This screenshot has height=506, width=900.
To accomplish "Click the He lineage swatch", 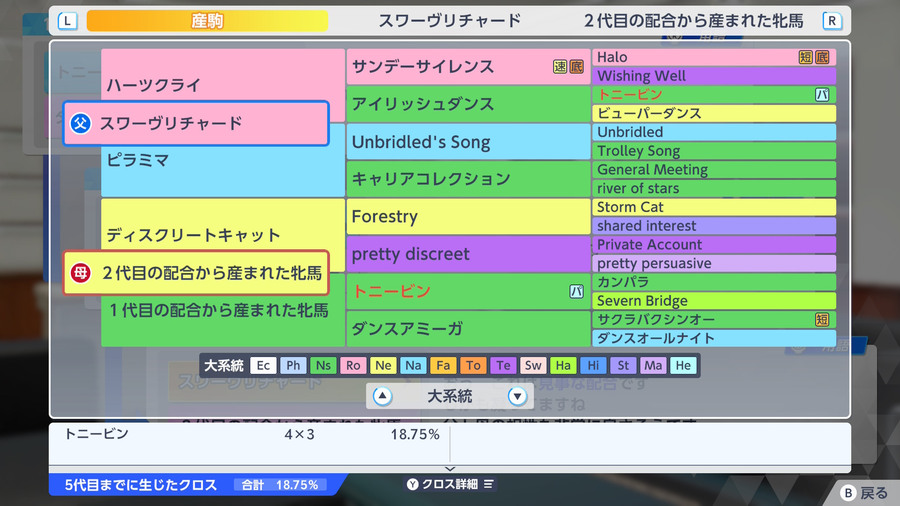I will point(683,365).
